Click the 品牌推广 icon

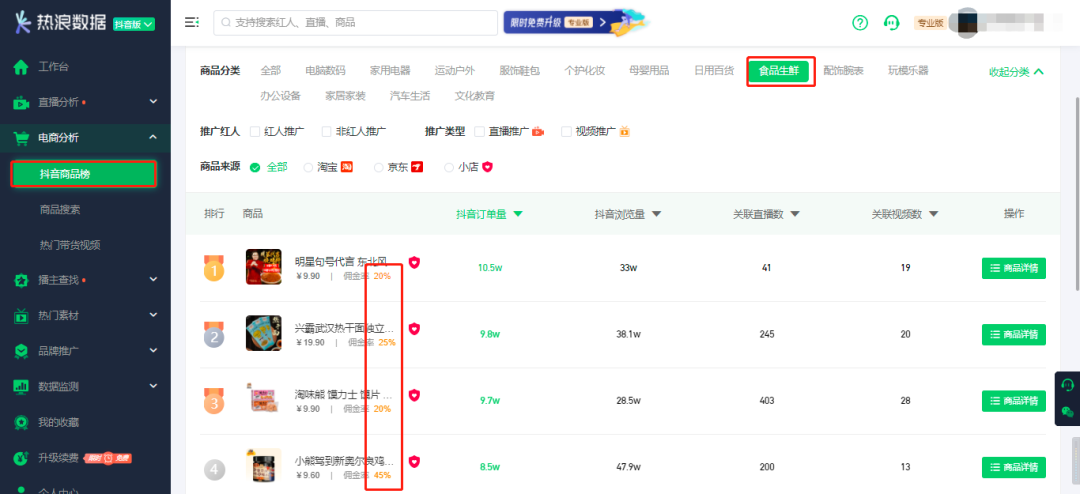(21, 351)
